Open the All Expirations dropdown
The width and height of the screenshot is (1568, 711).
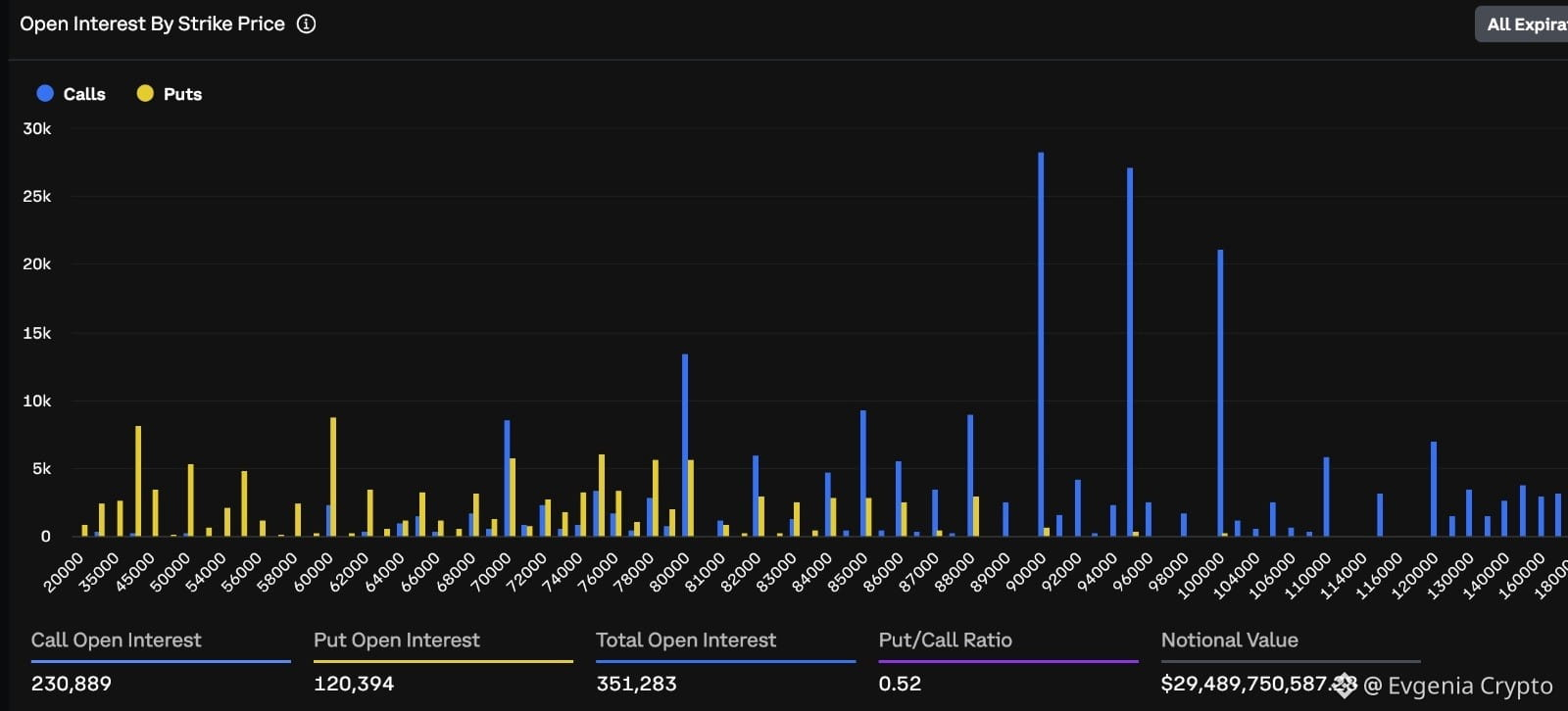coord(1522,24)
